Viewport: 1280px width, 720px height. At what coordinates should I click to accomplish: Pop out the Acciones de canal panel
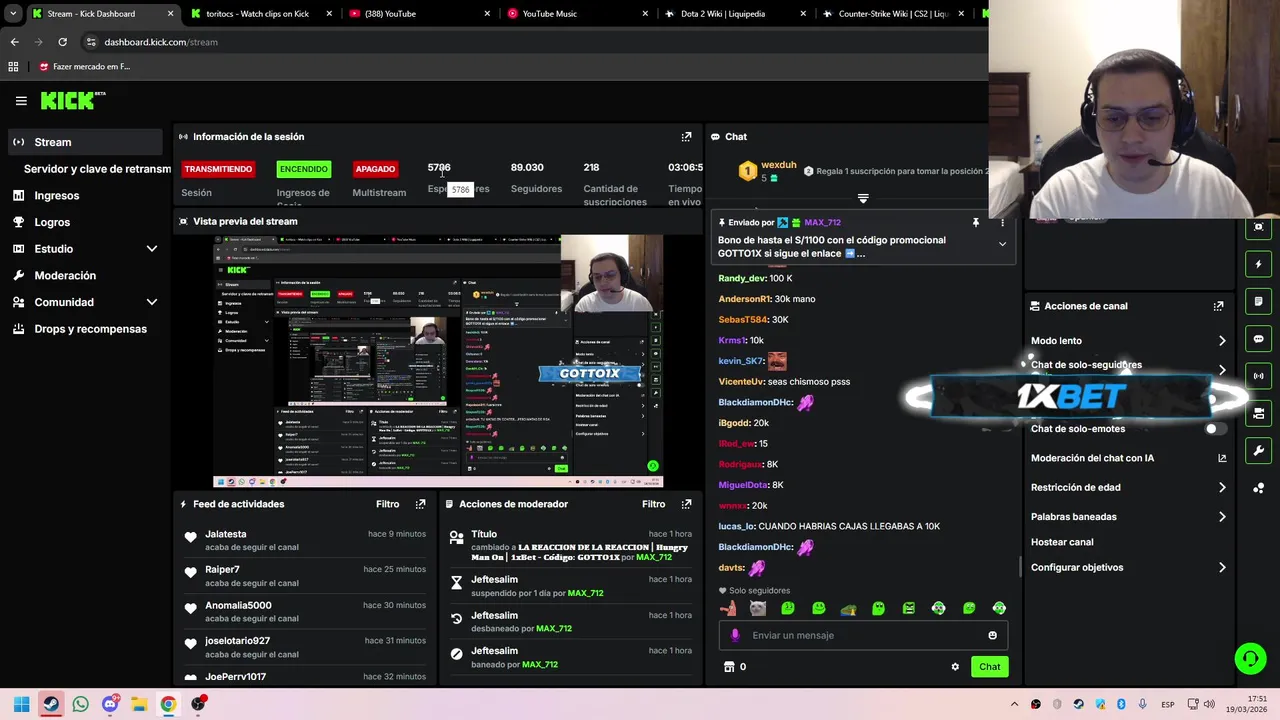tap(1218, 306)
